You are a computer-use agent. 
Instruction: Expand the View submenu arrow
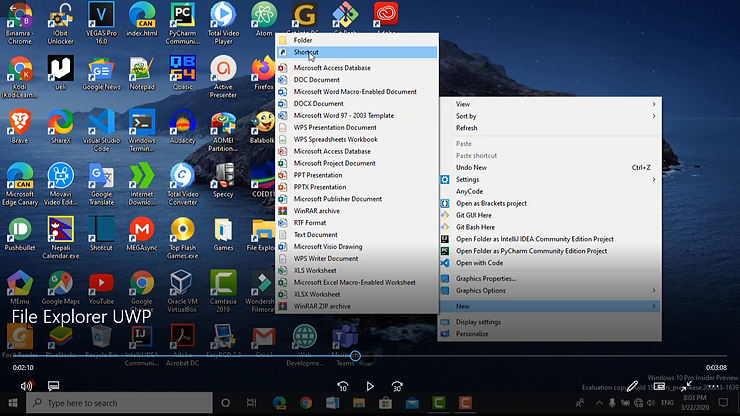654,104
